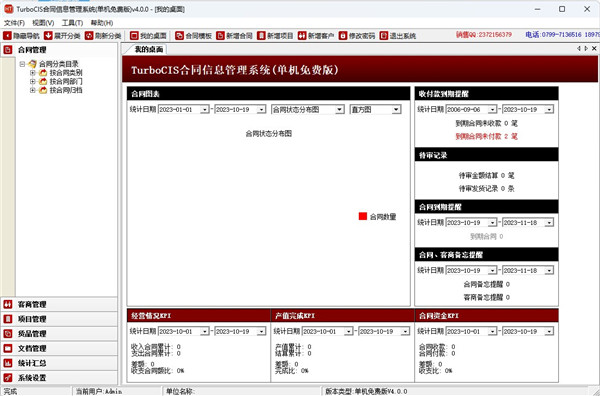Open 合同图表 end date 2023-10-19 dropdown
The height and width of the screenshot is (396, 600).
261,110
